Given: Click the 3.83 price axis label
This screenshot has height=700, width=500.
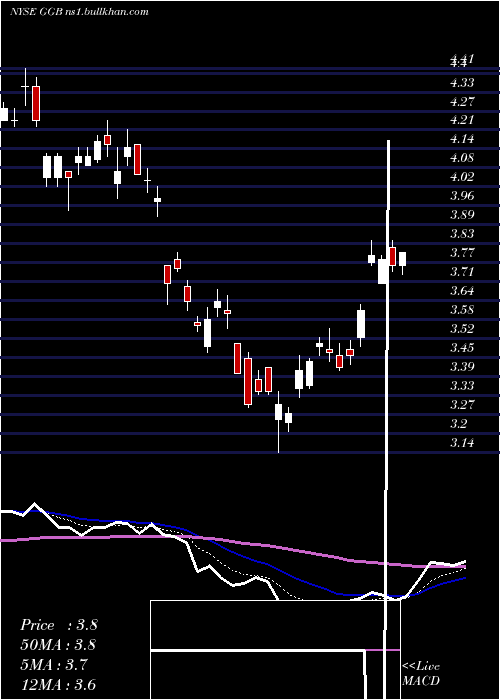Looking at the screenshot, I should [x=462, y=234].
